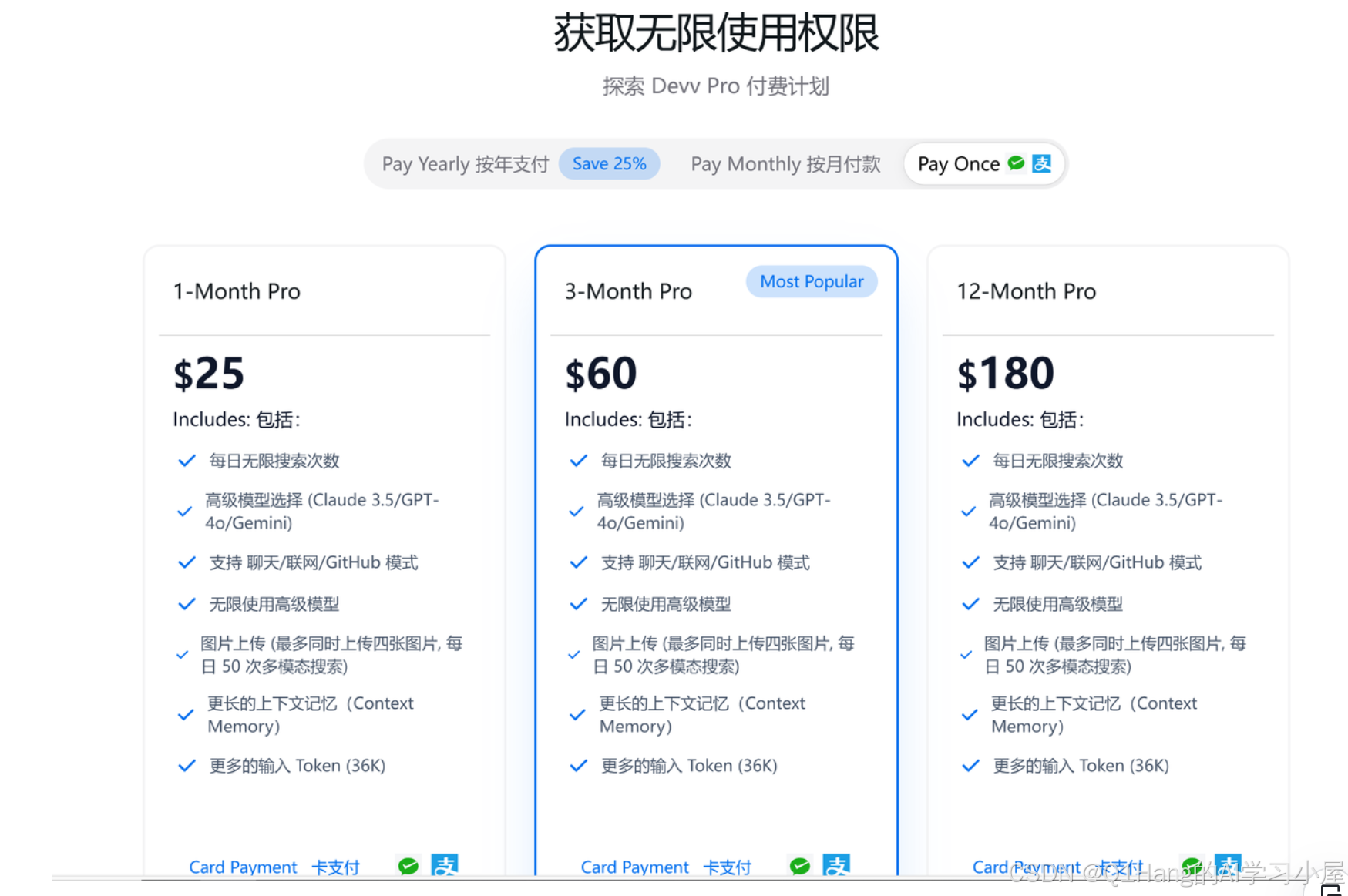Click WeChat Pay icon in Pay Once tab
This screenshot has height=896, width=1348.
click(1016, 163)
